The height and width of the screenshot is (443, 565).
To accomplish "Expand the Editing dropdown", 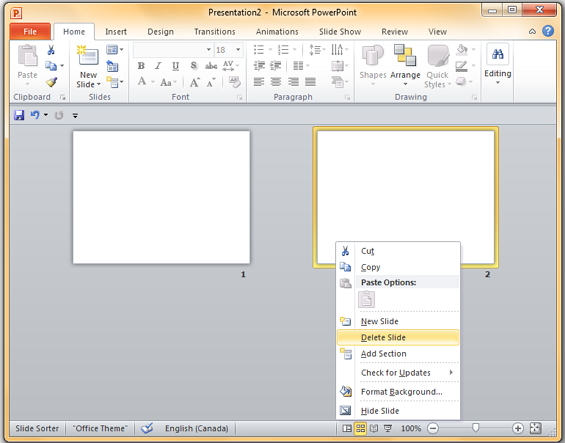I will 498,65.
